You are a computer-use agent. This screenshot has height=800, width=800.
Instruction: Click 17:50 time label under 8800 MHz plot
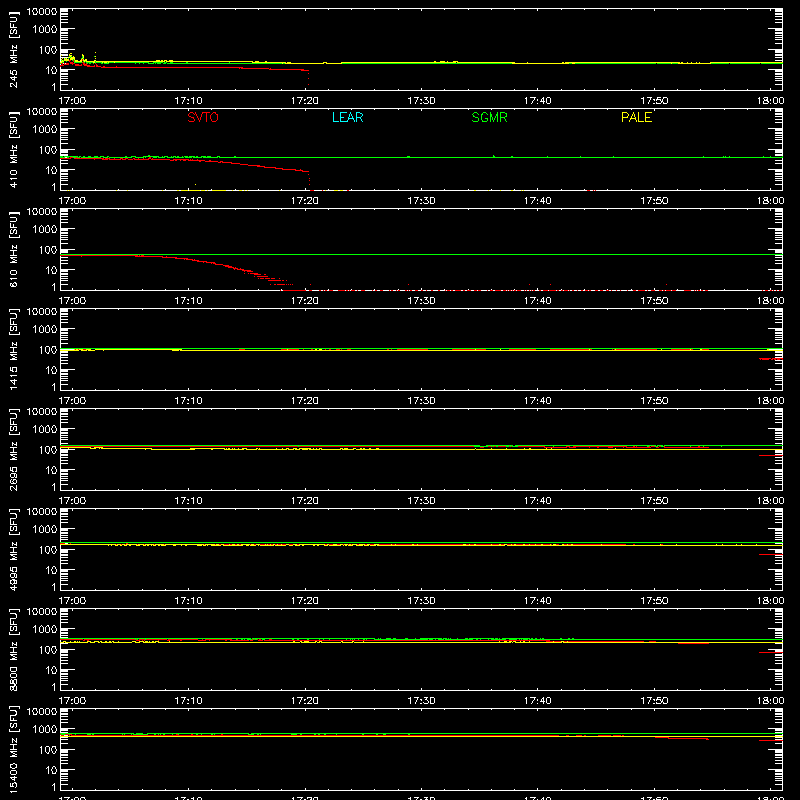(654, 701)
